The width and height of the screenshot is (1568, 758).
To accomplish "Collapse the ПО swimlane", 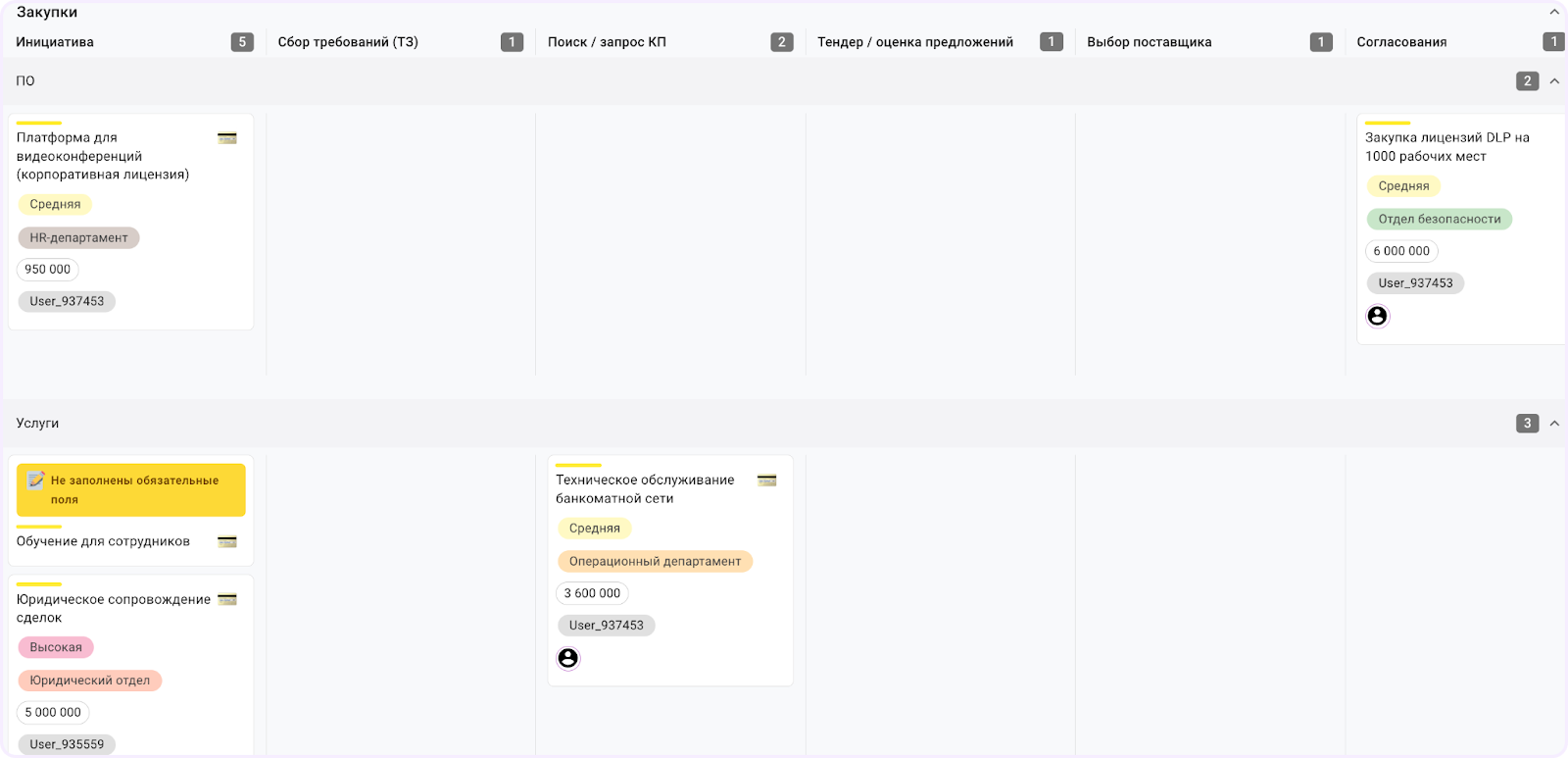I will tap(1554, 81).
